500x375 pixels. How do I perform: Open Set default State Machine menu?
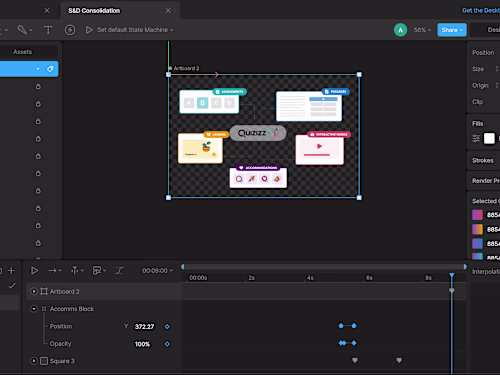click(x=135, y=30)
